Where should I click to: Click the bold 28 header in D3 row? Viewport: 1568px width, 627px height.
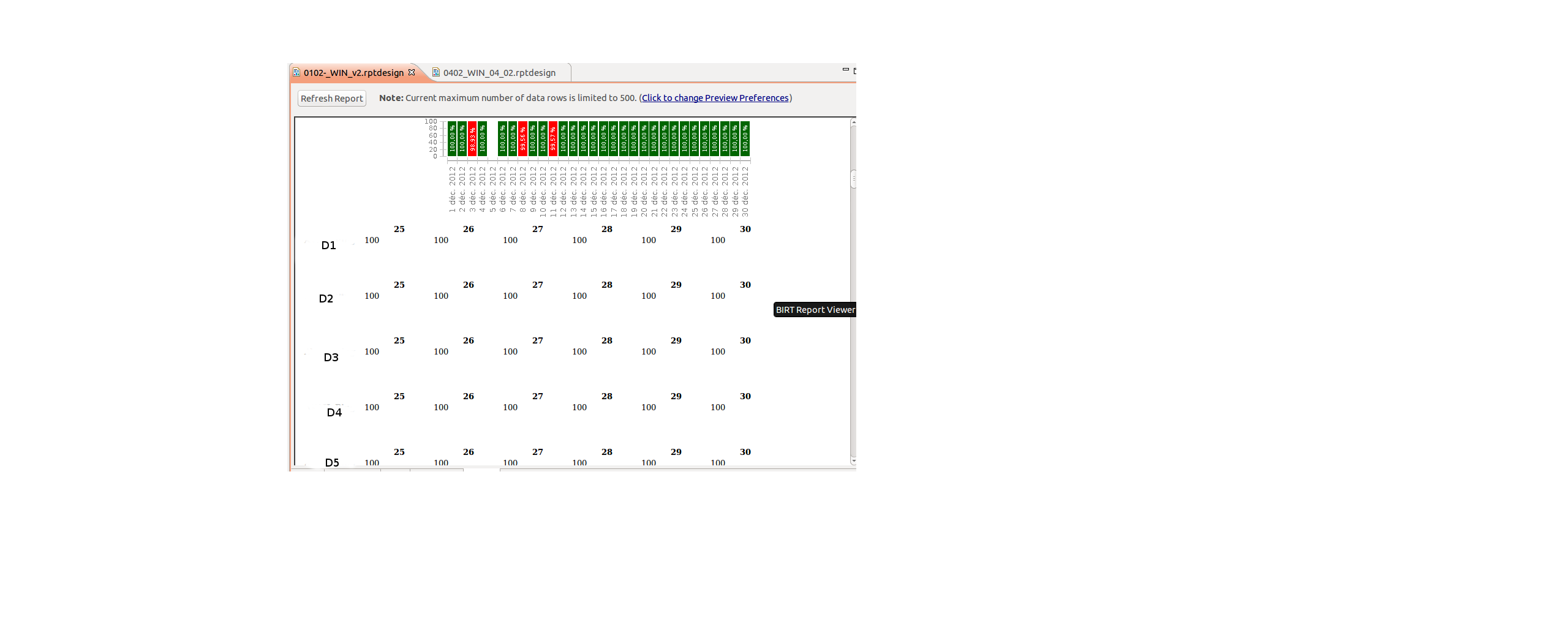pos(607,340)
